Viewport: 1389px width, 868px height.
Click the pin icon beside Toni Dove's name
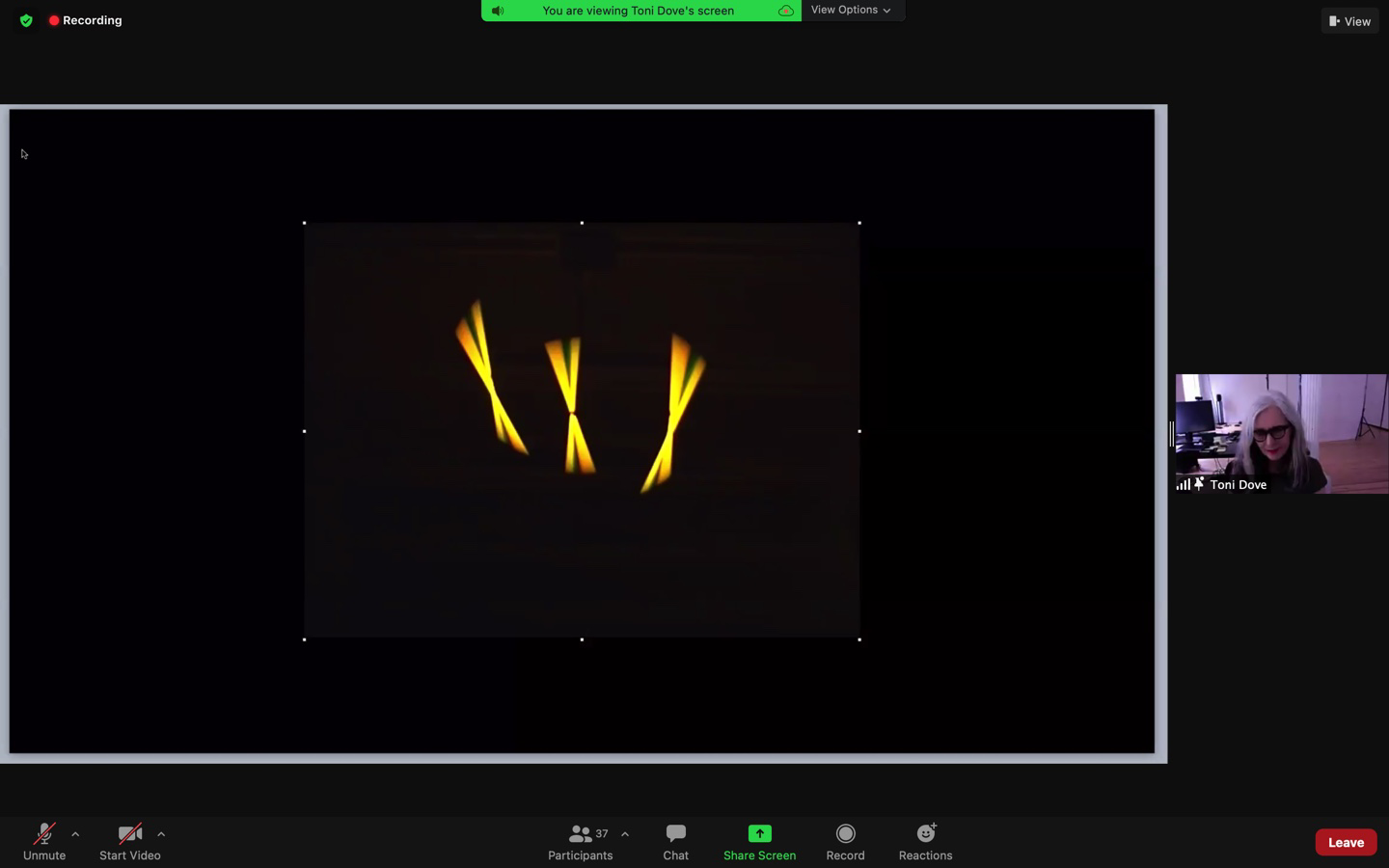point(1199,484)
